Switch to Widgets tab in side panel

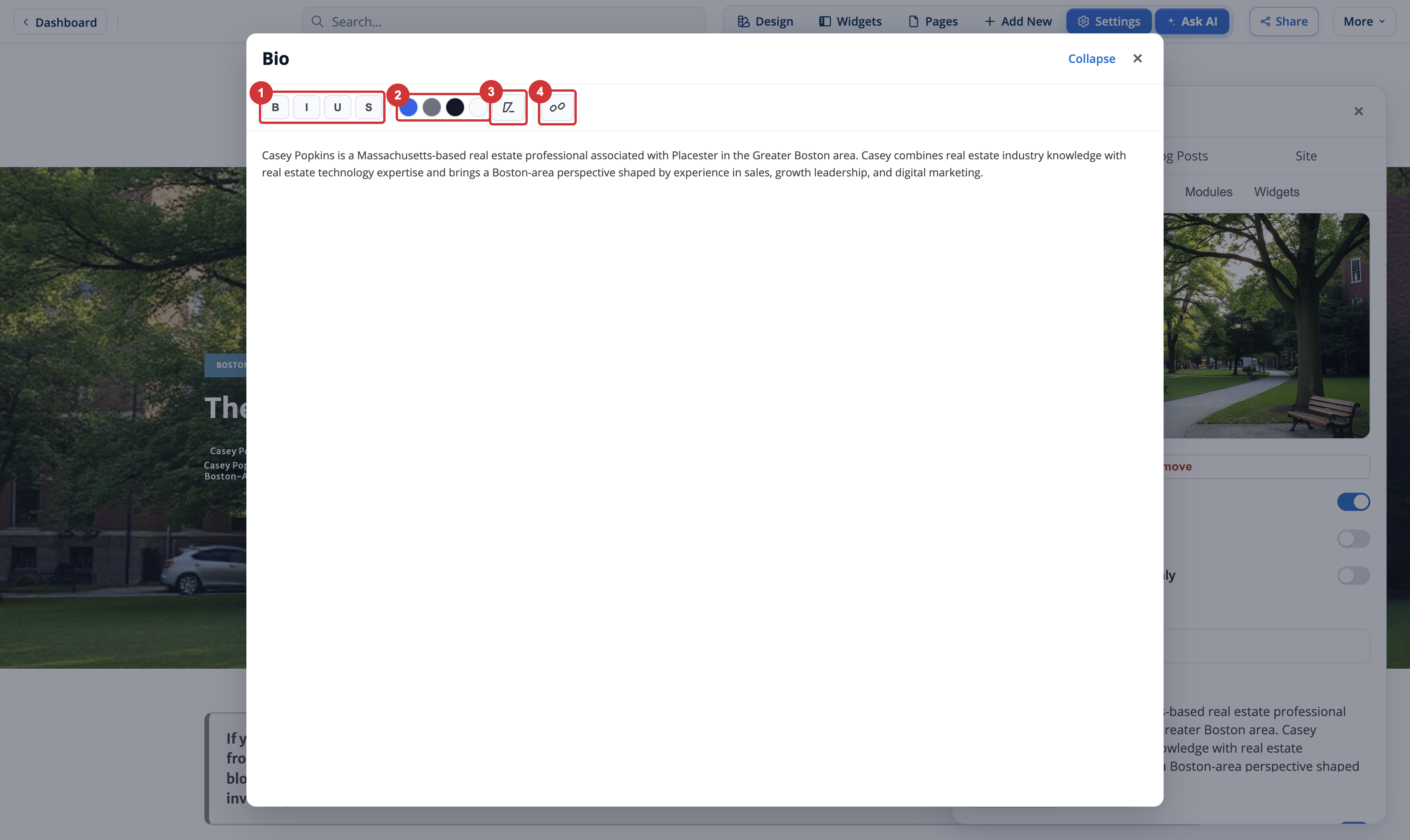point(1276,192)
